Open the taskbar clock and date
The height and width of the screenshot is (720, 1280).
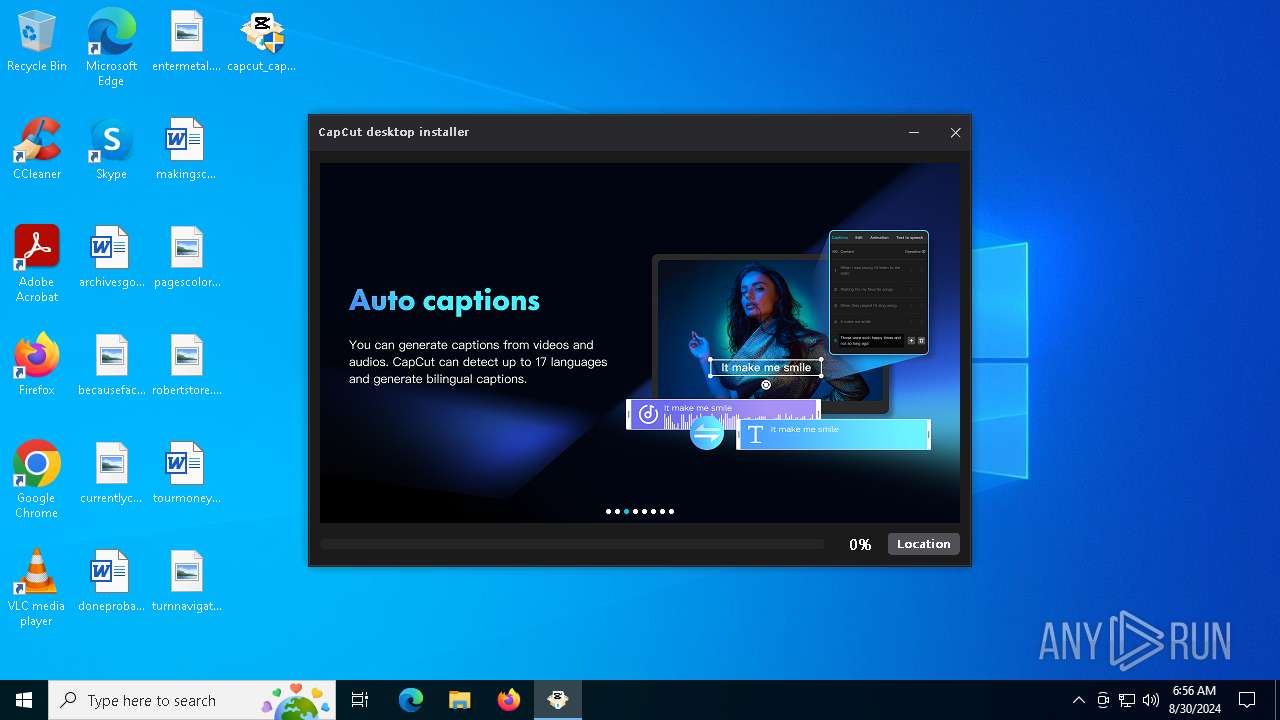coord(1196,700)
